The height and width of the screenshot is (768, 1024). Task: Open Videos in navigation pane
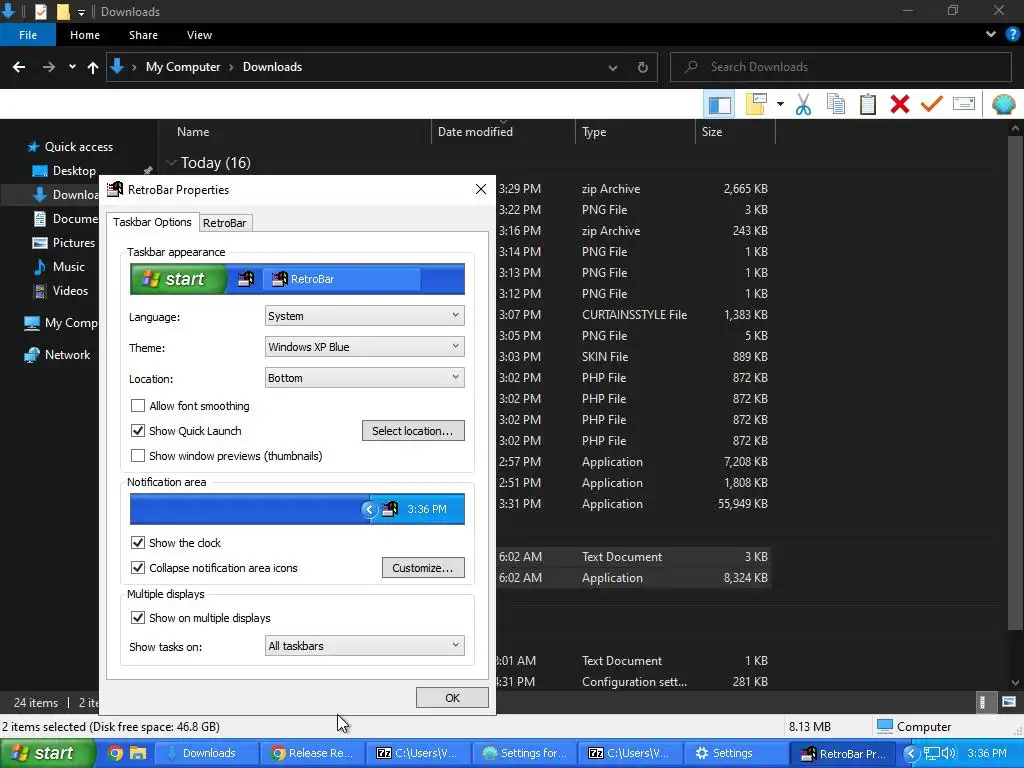tap(70, 291)
